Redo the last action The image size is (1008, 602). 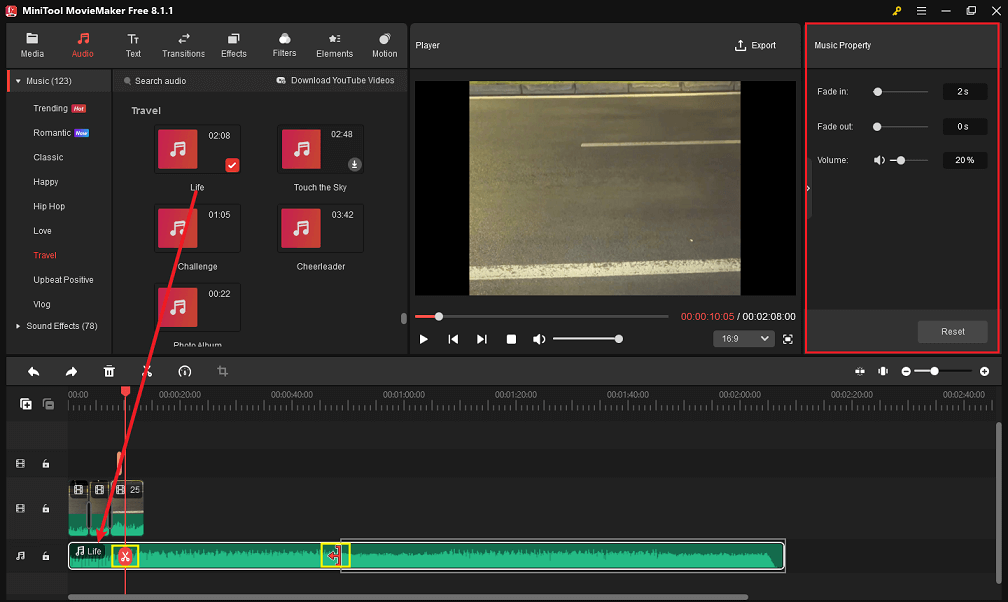[71, 371]
